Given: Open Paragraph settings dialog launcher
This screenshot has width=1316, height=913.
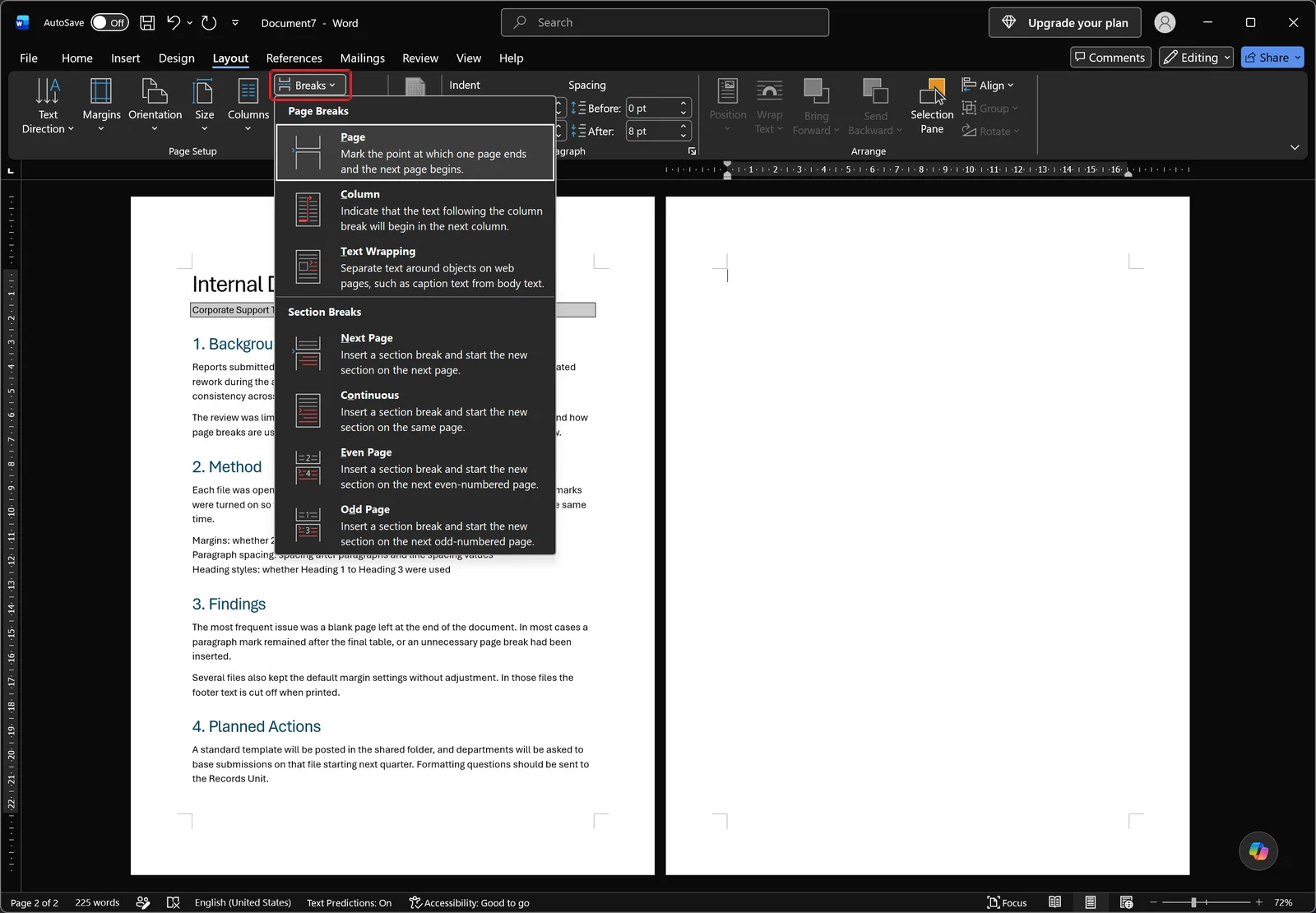Looking at the screenshot, I should pos(692,151).
